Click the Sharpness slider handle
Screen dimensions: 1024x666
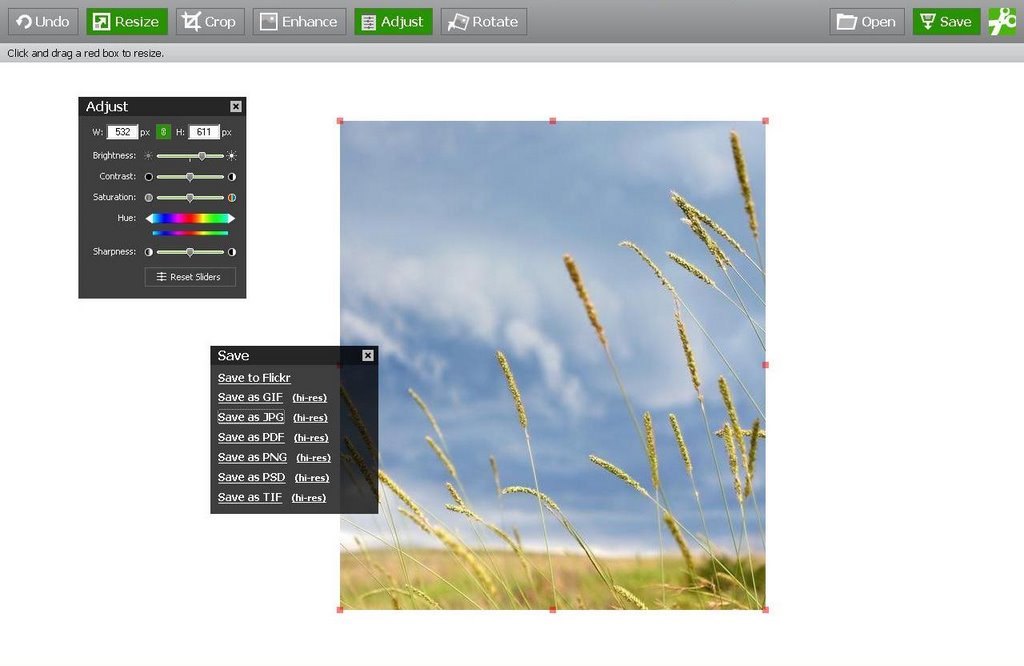pyautogui.click(x=190, y=252)
